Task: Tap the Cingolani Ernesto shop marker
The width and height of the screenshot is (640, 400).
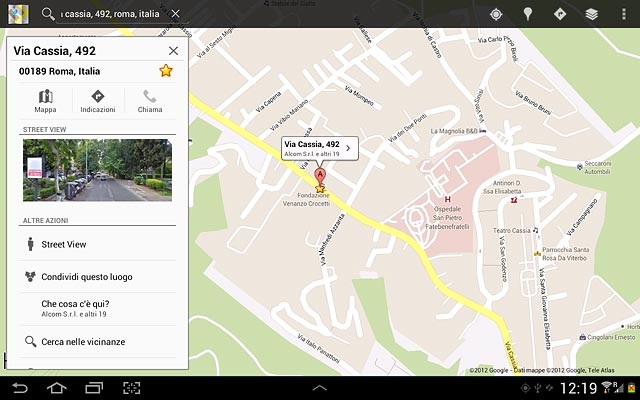Action: 582,337
